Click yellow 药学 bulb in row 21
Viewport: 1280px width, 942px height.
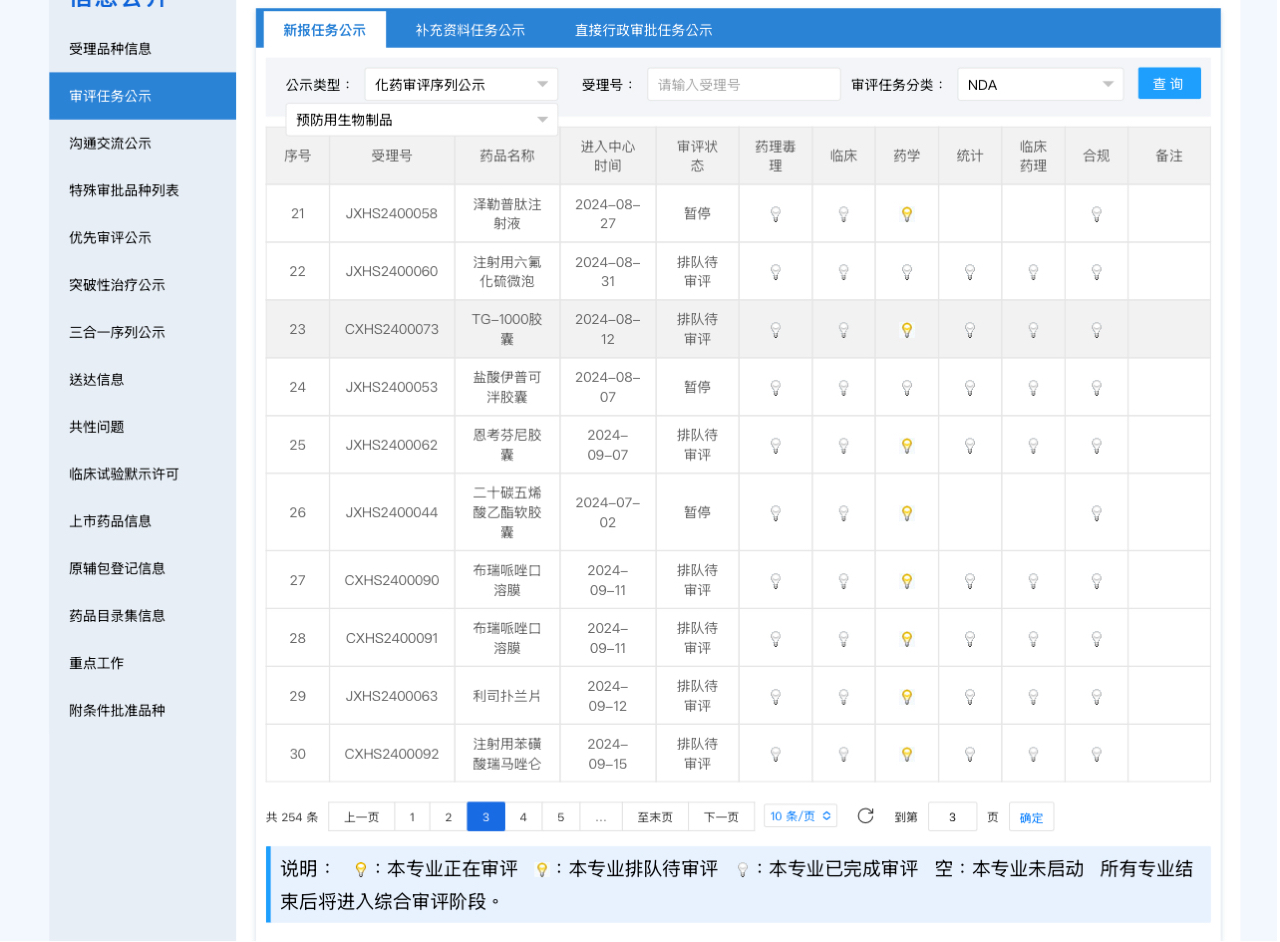[x=906, y=214]
